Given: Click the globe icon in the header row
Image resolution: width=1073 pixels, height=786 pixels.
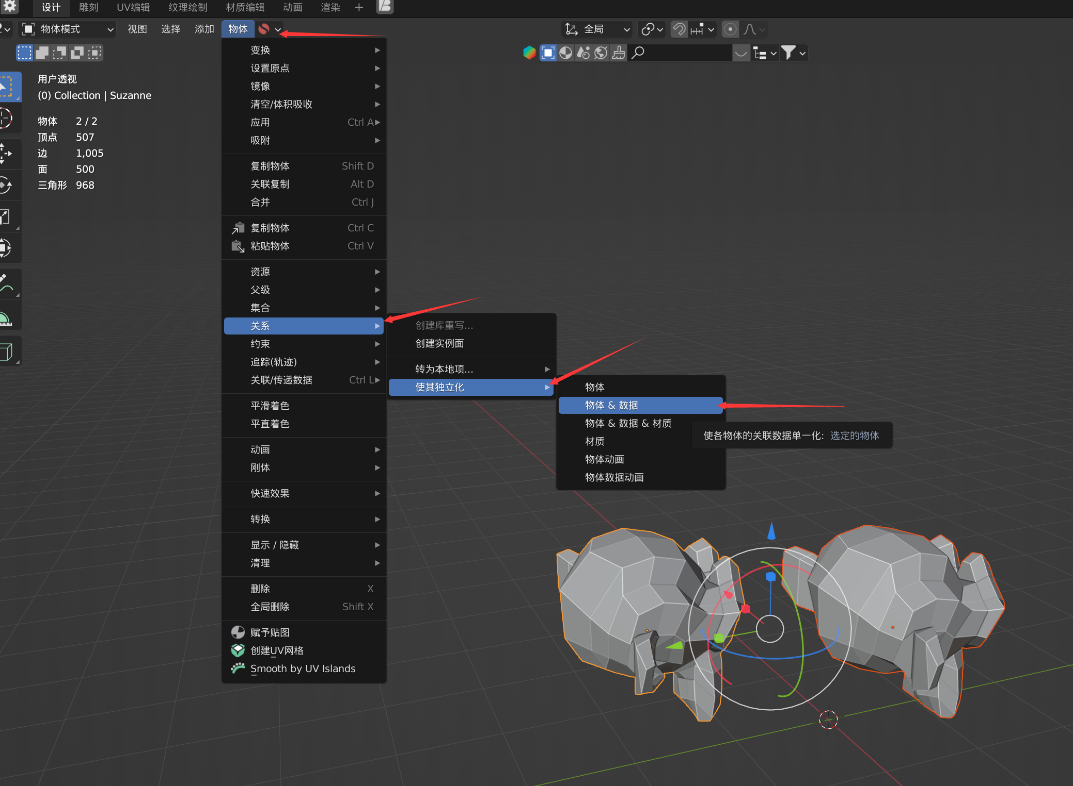Looking at the screenshot, I should click(x=601, y=53).
